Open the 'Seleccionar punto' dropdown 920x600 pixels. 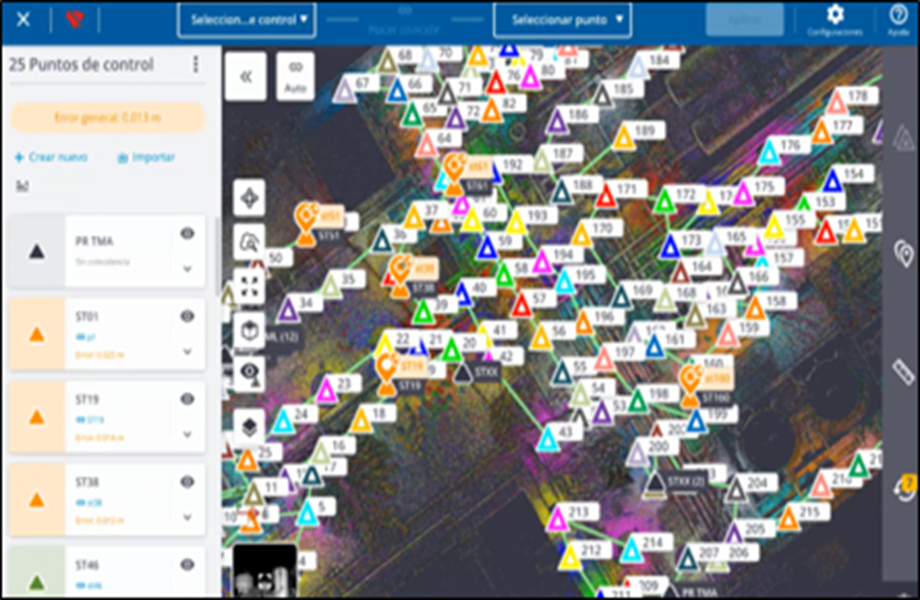click(563, 19)
